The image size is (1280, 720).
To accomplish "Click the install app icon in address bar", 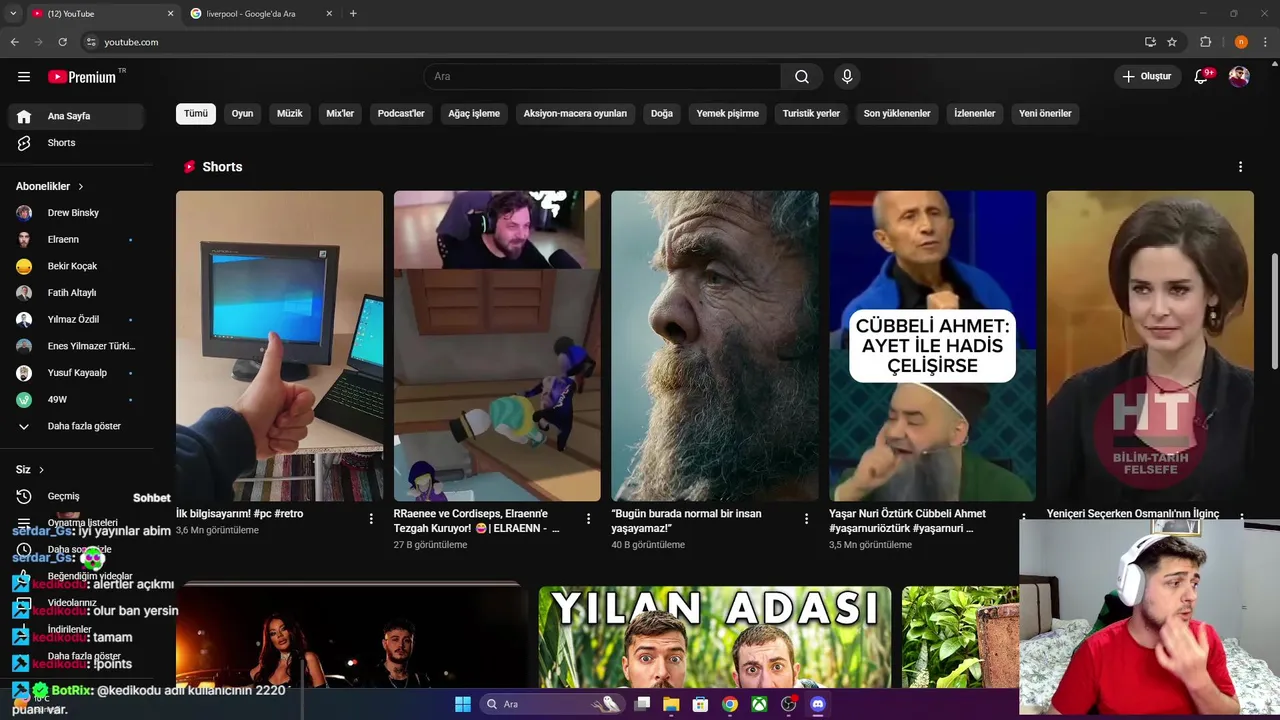I will [1150, 42].
